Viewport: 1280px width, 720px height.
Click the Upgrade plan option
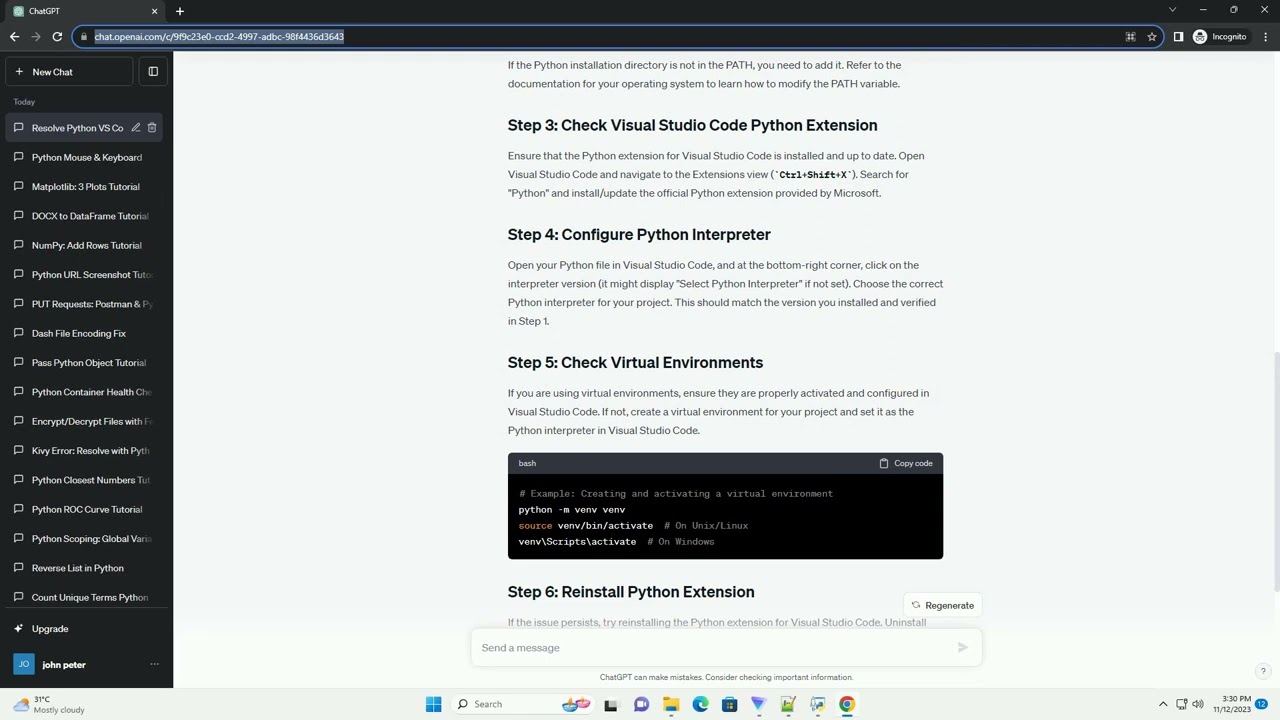pos(86,629)
